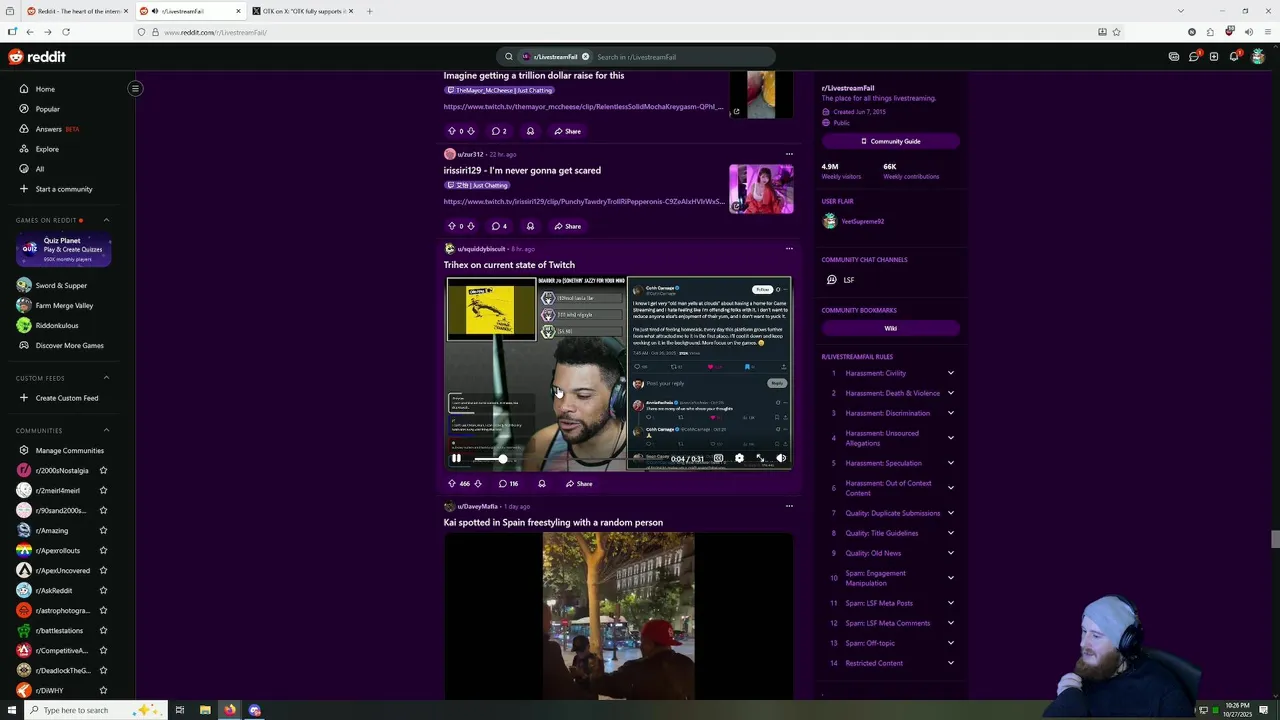Favorite r/DIWHY with its star
The width and height of the screenshot is (1280, 720).
[103, 690]
